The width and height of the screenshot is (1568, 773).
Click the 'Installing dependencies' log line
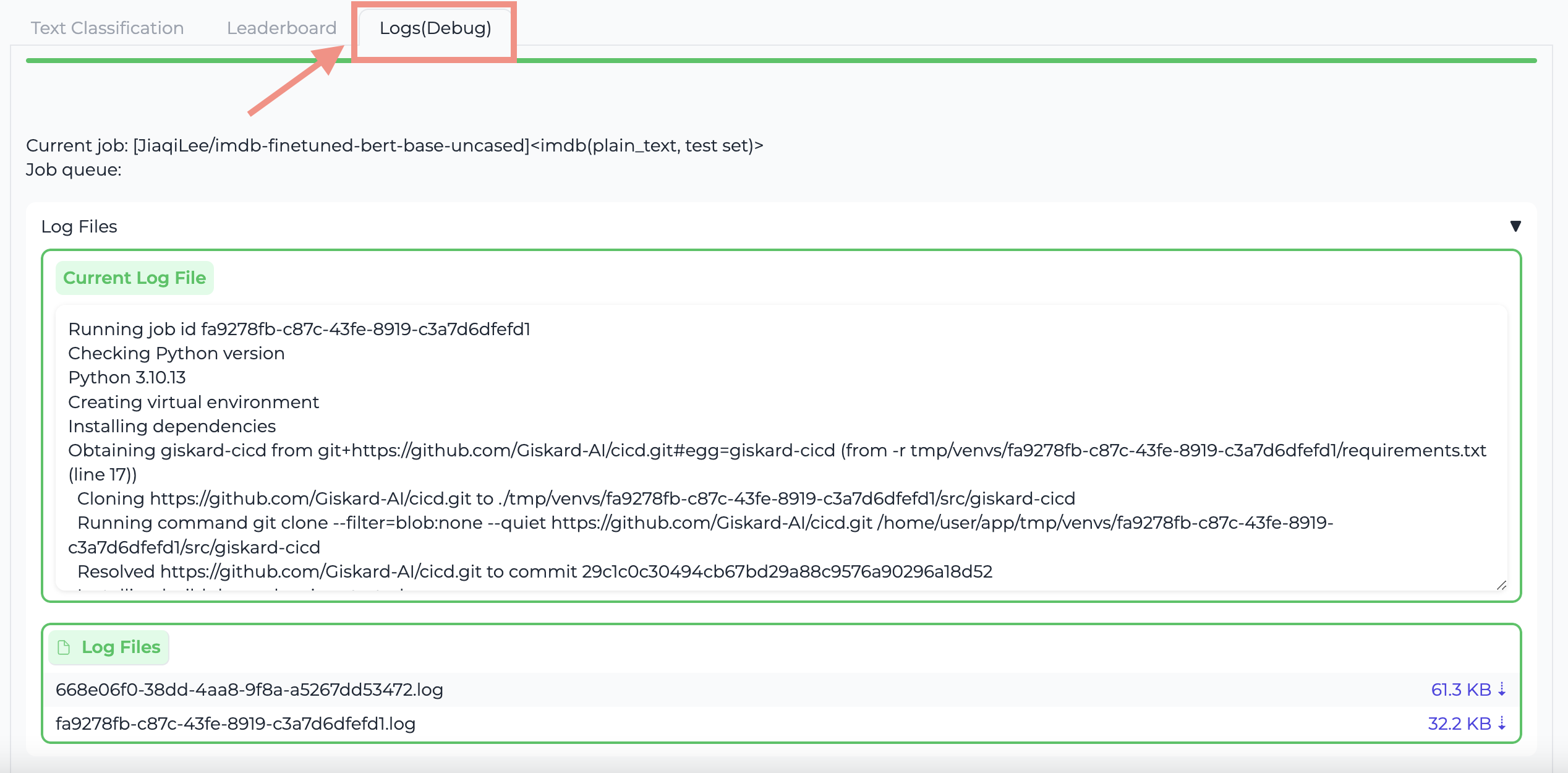pyautogui.click(x=172, y=426)
